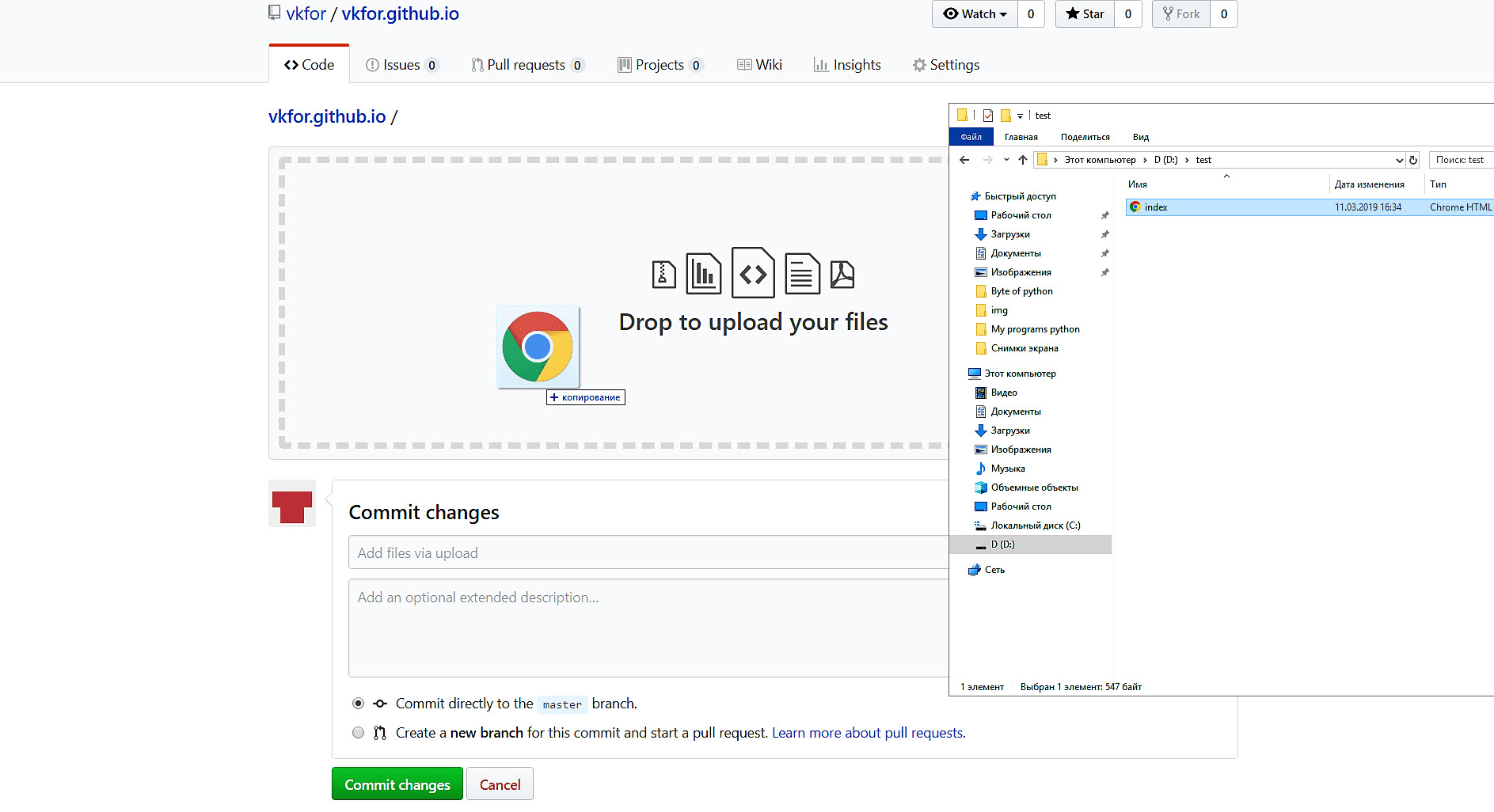Click the Explorer up-folder arrow

tap(1023, 160)
